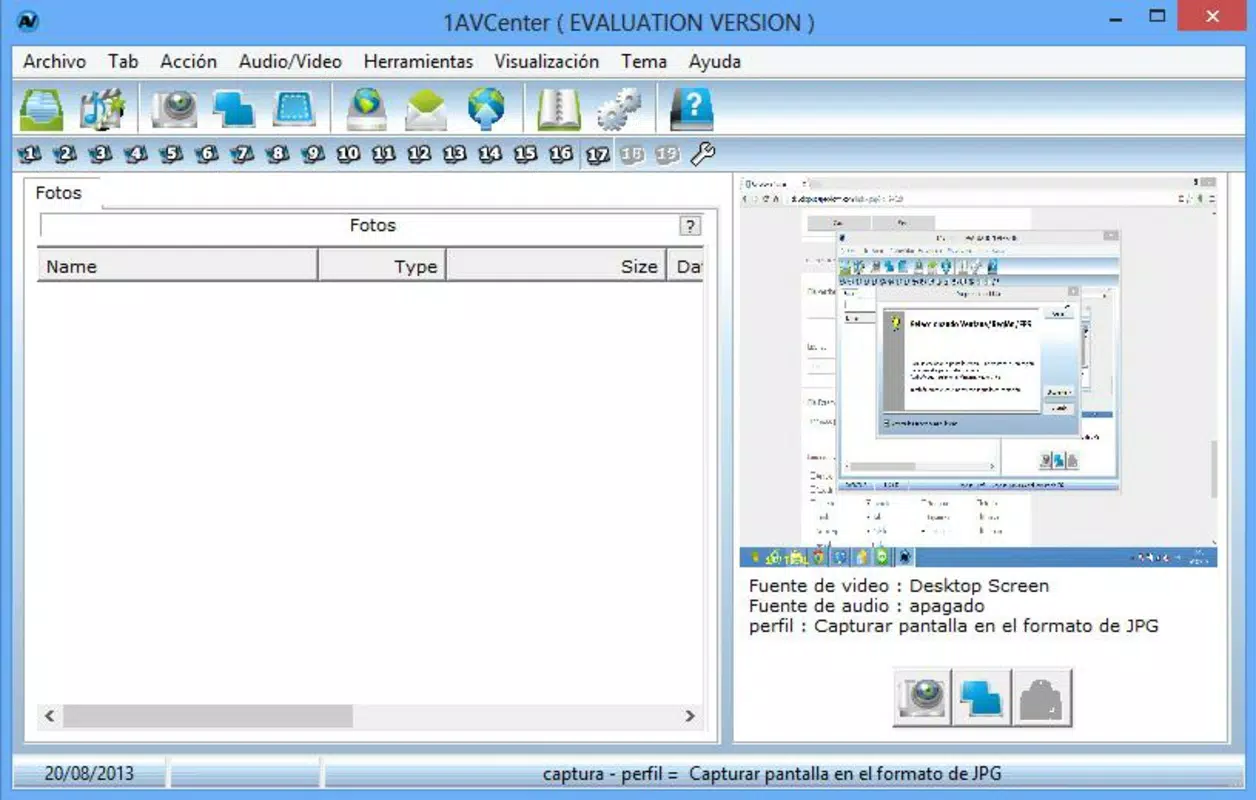Image resolution: width=1256 pixels, height=800 pixels.
Task: Click the right arrow of the horizontal scrollbar
Action: click(x=689, y=716)
